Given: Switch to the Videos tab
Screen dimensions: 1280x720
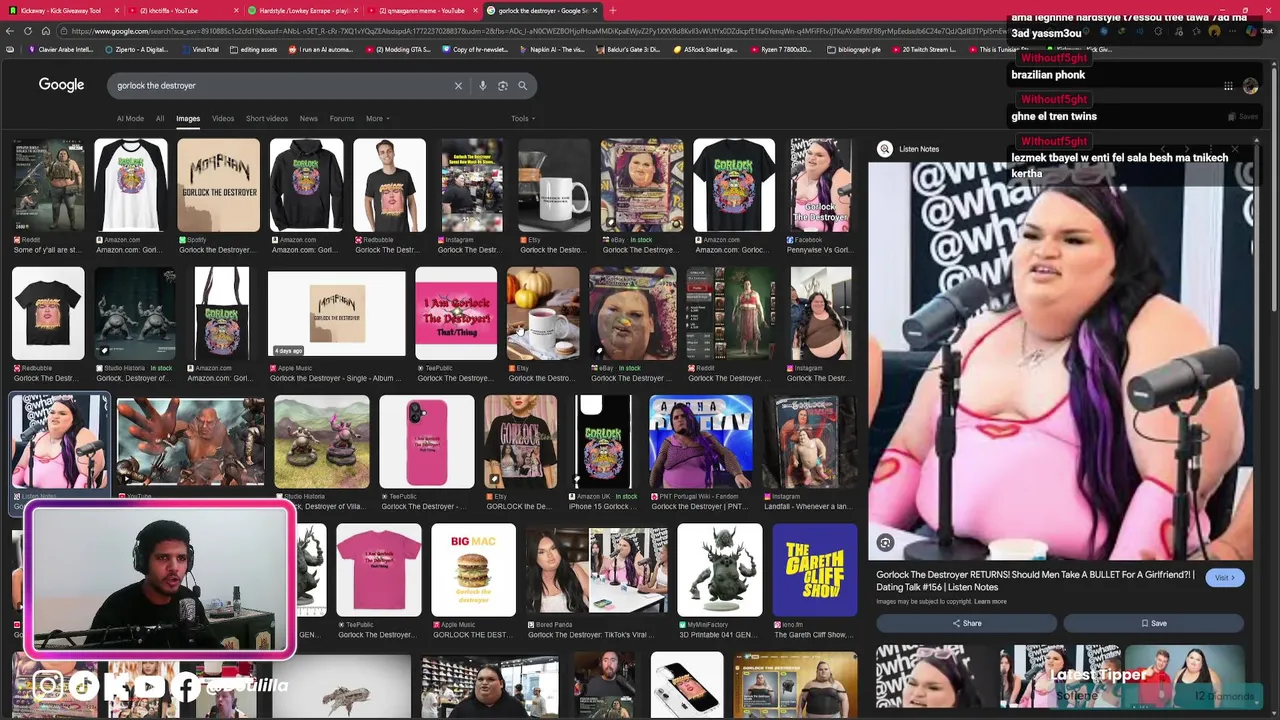Looking at the screenshot, I should coord(223,119).
